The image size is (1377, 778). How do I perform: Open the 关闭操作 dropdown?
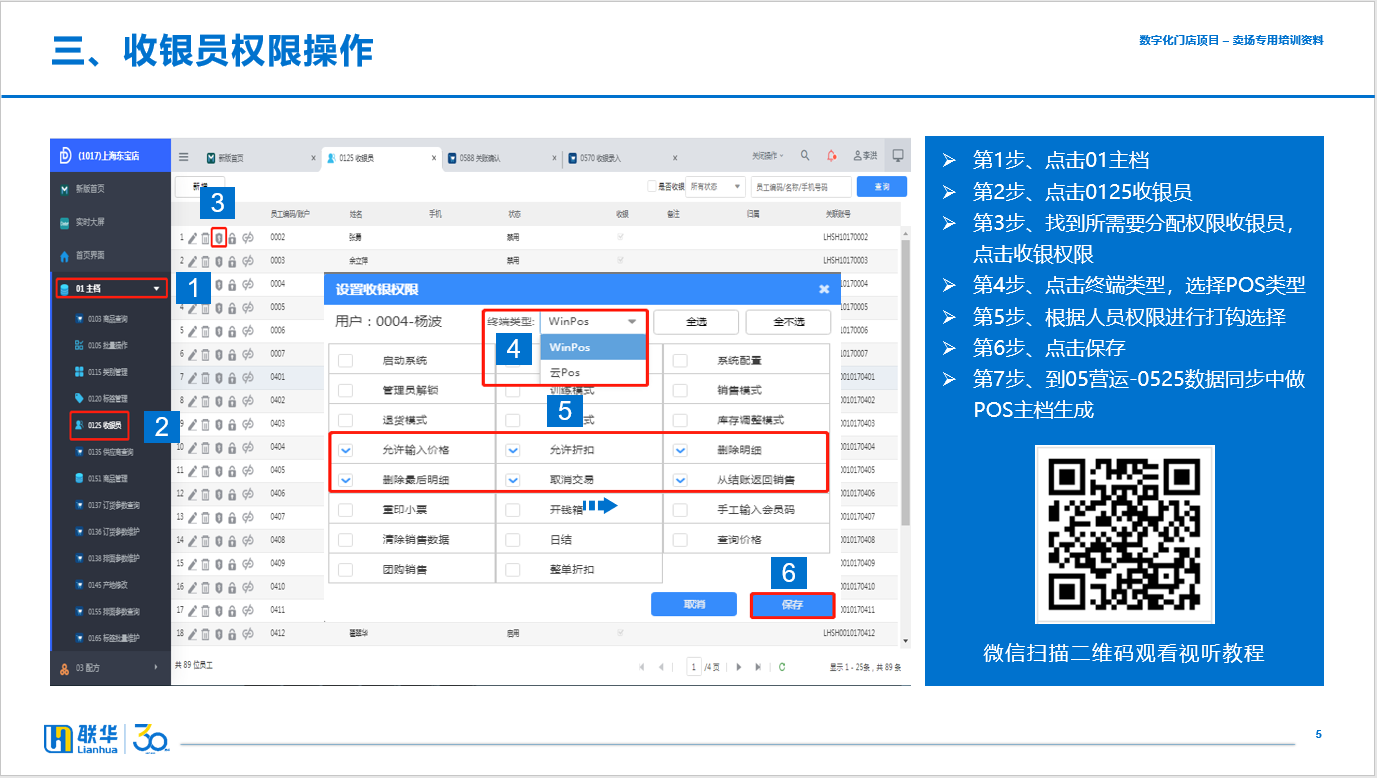(x=768, y=156)
